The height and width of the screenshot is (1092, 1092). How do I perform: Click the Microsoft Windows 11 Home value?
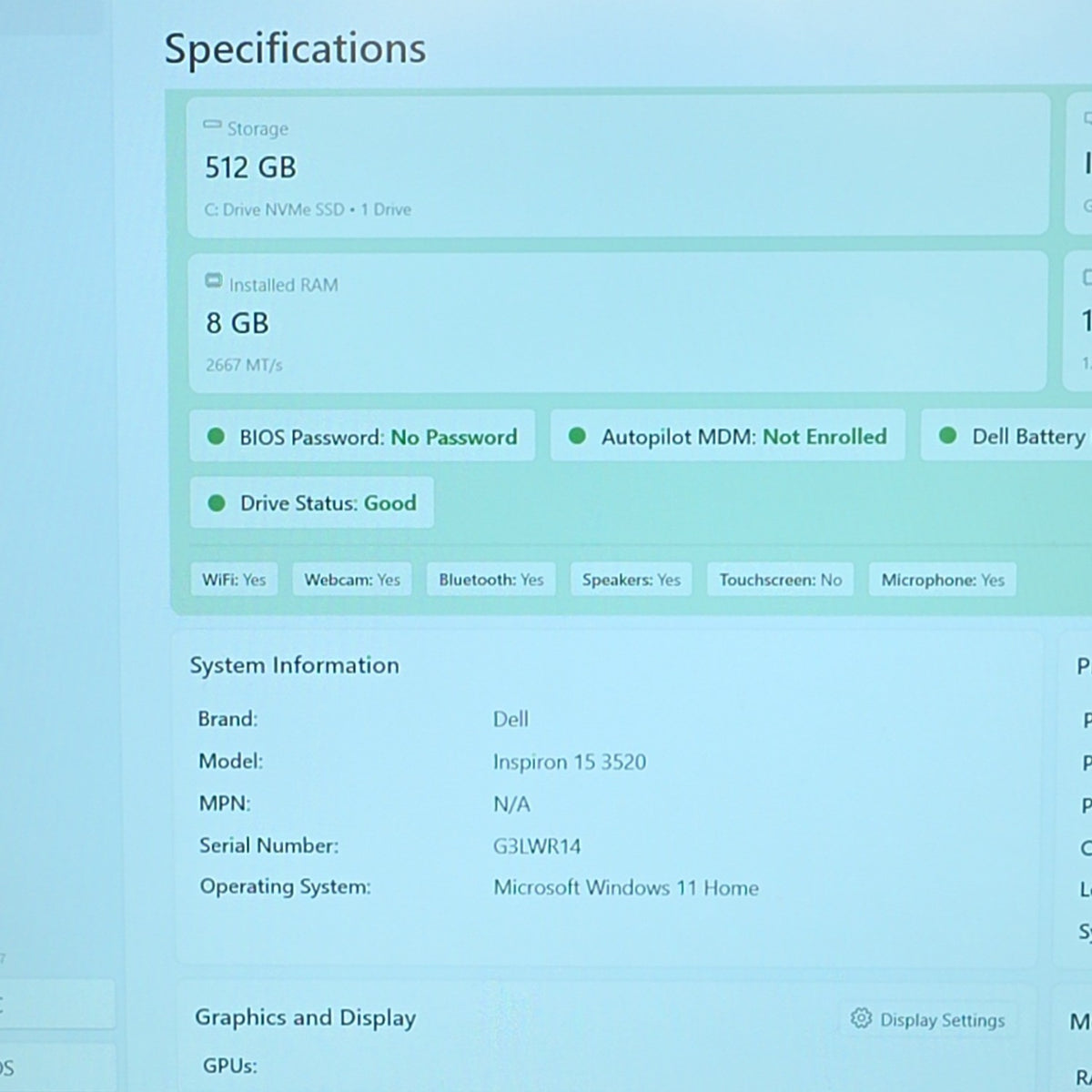(626, 887)
